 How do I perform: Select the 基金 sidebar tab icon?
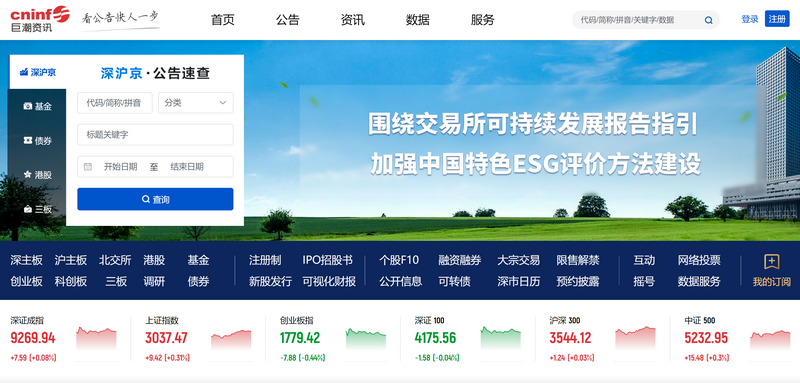(28, 106)
